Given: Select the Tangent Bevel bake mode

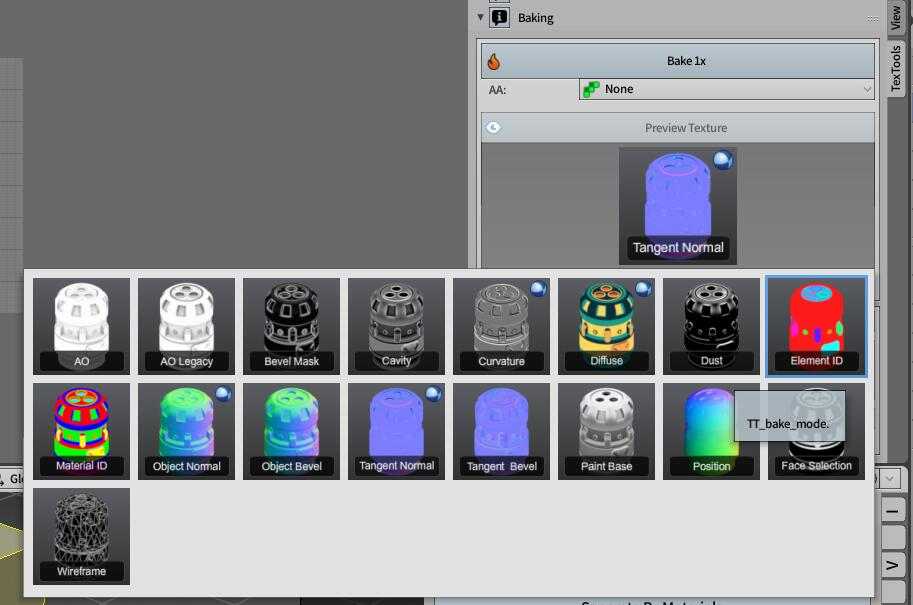Looking at the screenshot, I should point(501,431).
